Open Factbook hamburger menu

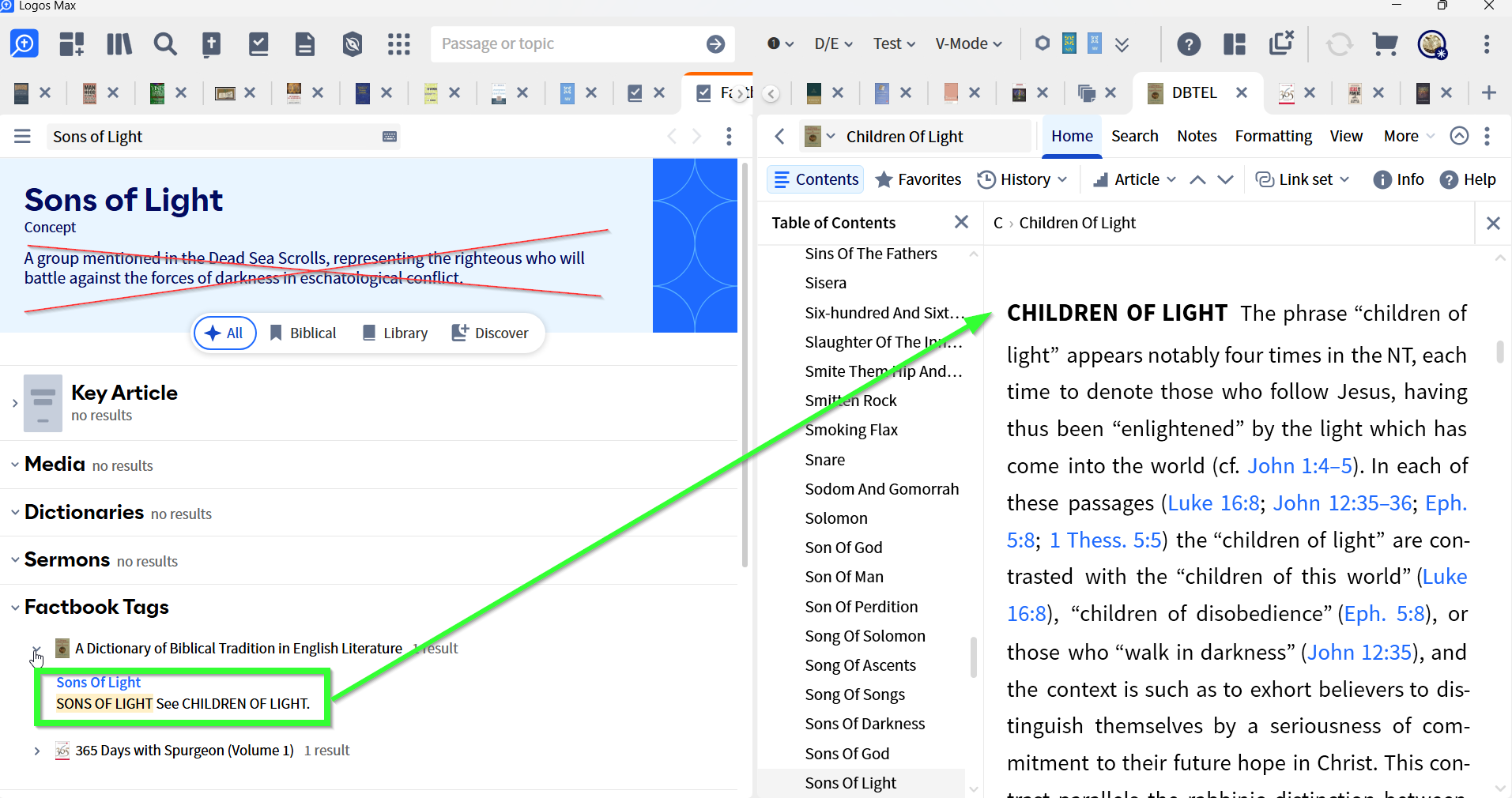click(x=22, y=137)
